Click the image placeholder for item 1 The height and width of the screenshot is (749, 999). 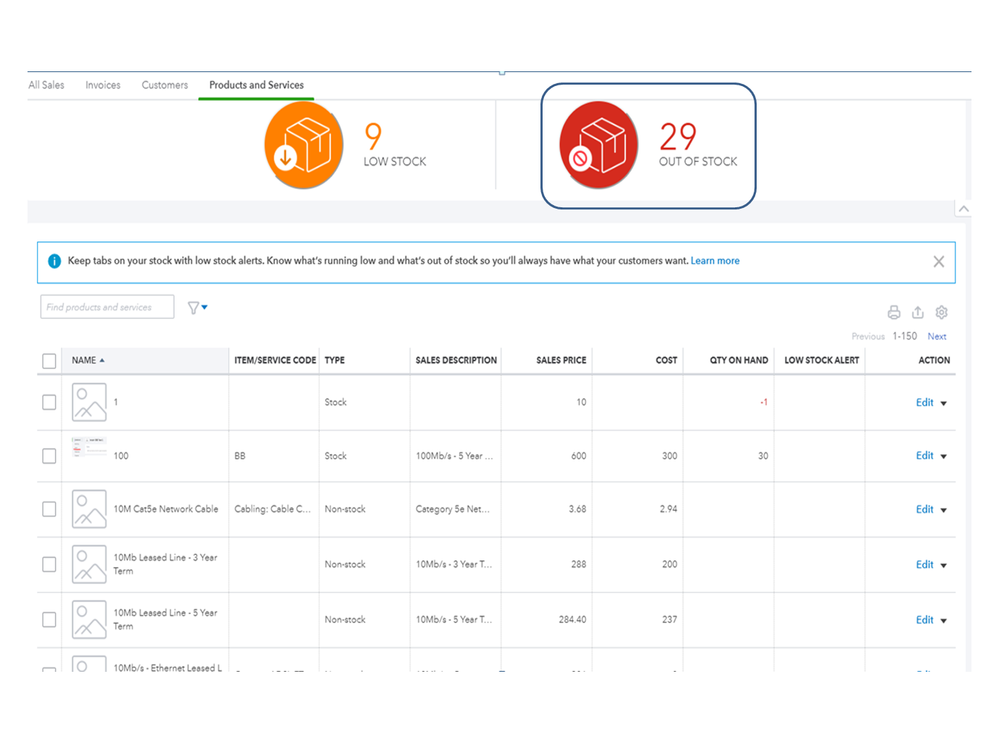[89, 402]
